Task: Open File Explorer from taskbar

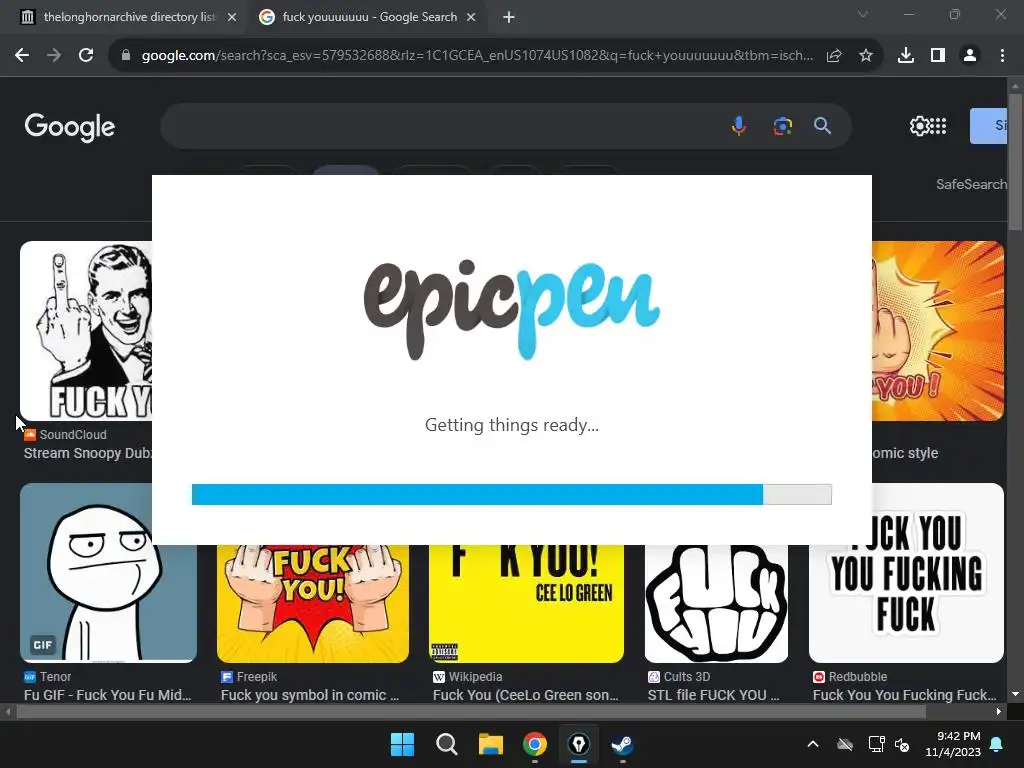Action: 490,744
